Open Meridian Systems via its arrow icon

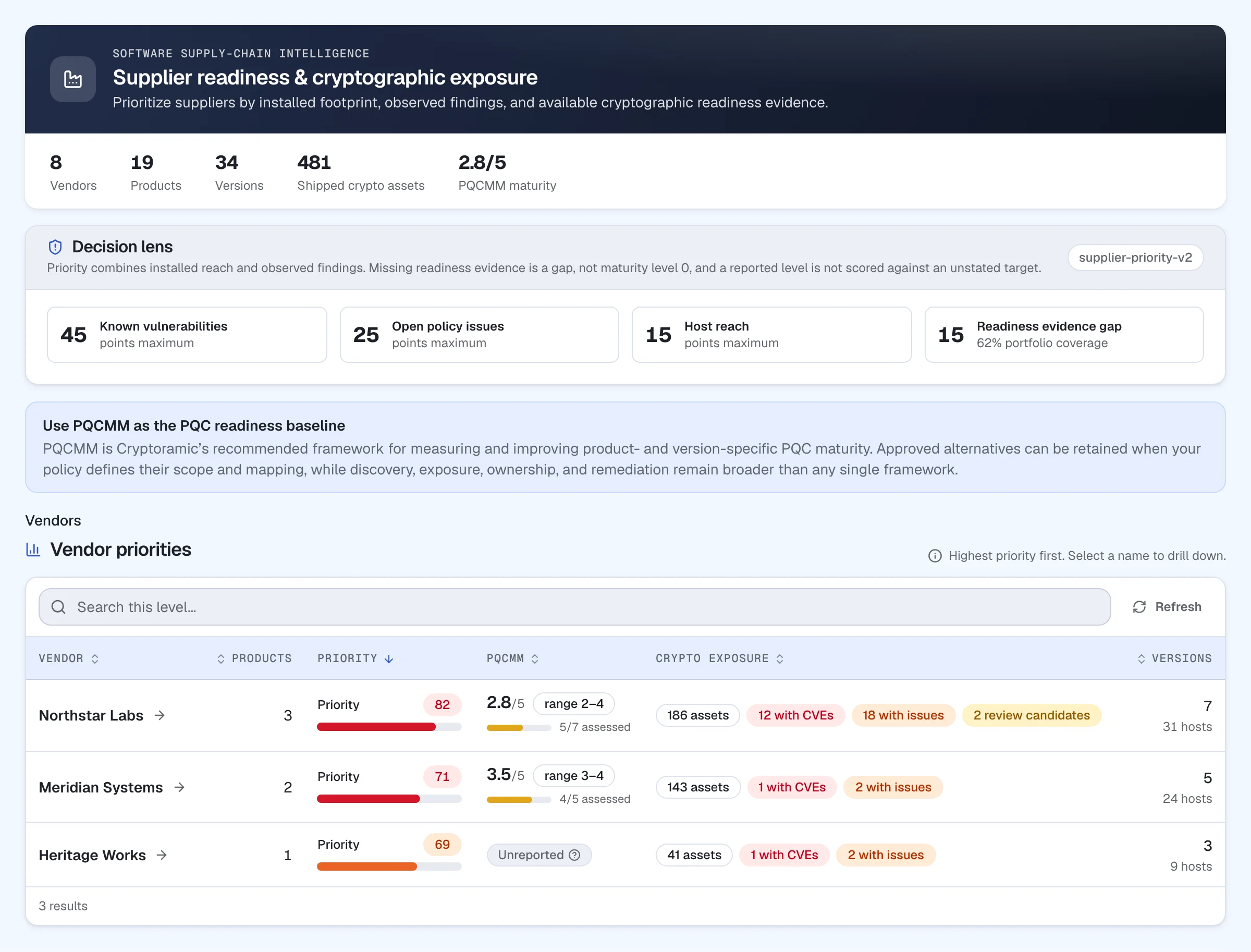point(180,787)
